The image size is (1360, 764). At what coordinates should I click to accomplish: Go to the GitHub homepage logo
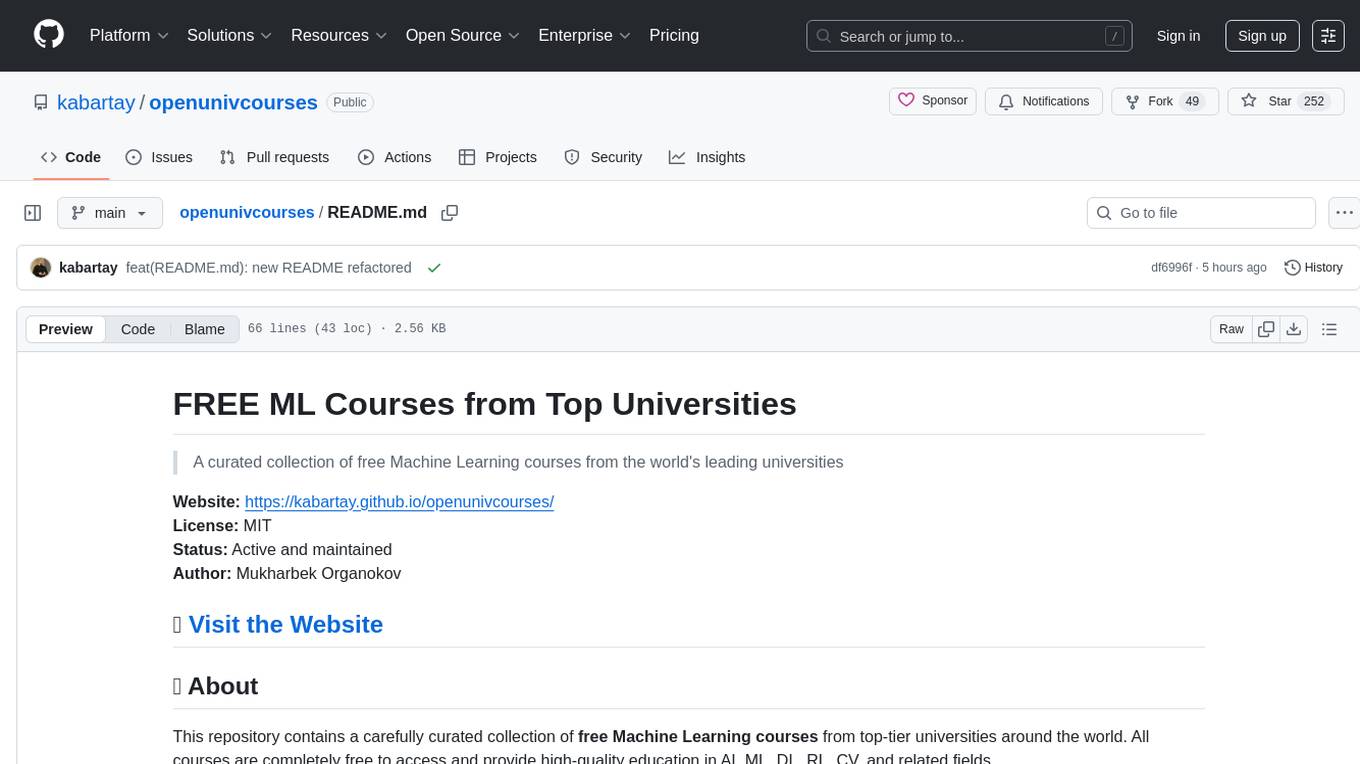(x=49, y=35)
